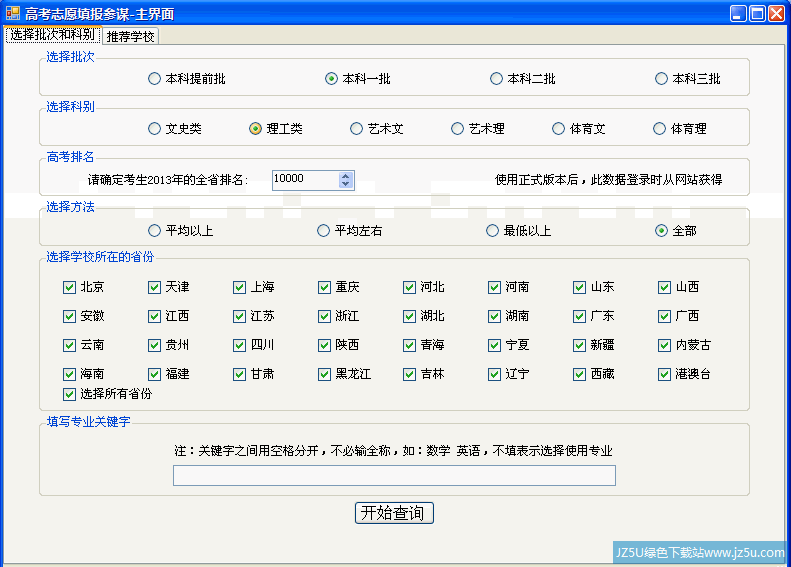Pick the 本科三批 batch
The image size is (791, 567).
click(x=661, y=79)
